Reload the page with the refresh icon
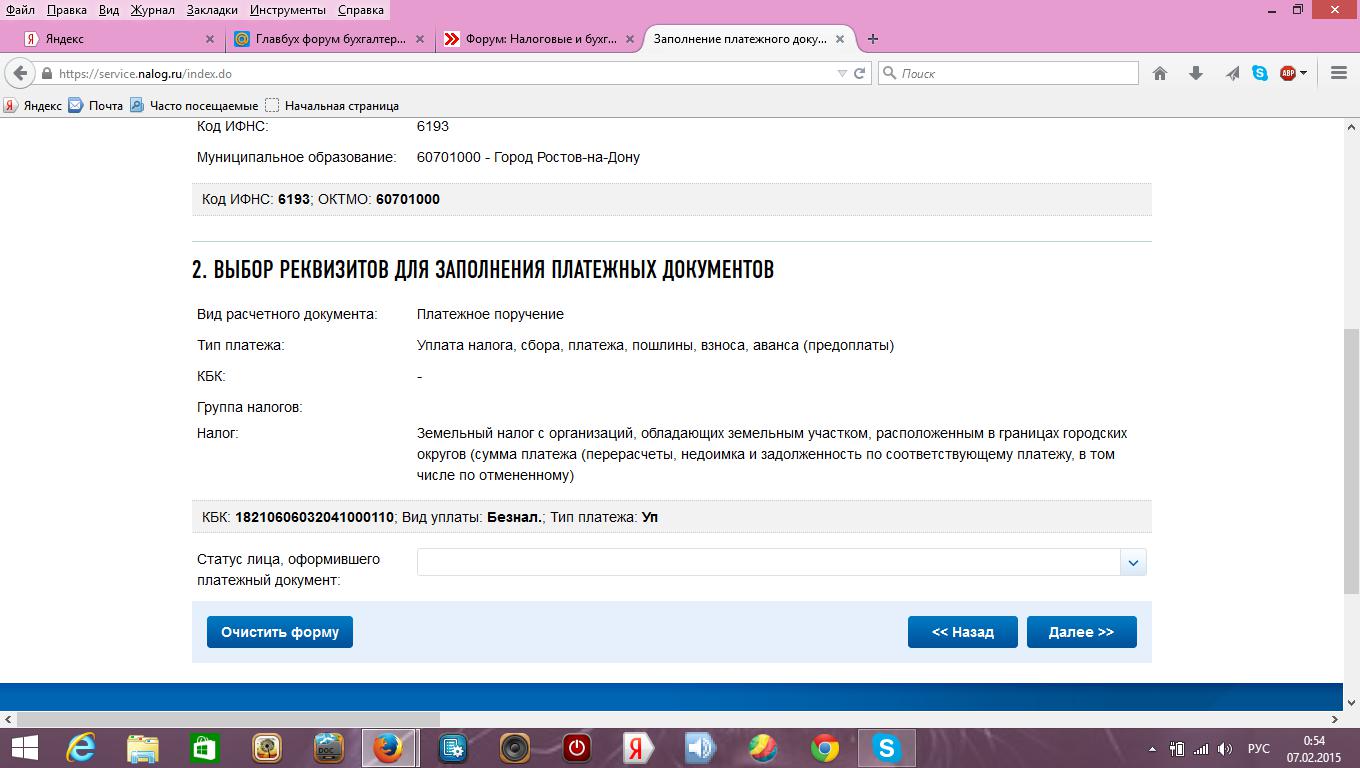 [859, 73]
